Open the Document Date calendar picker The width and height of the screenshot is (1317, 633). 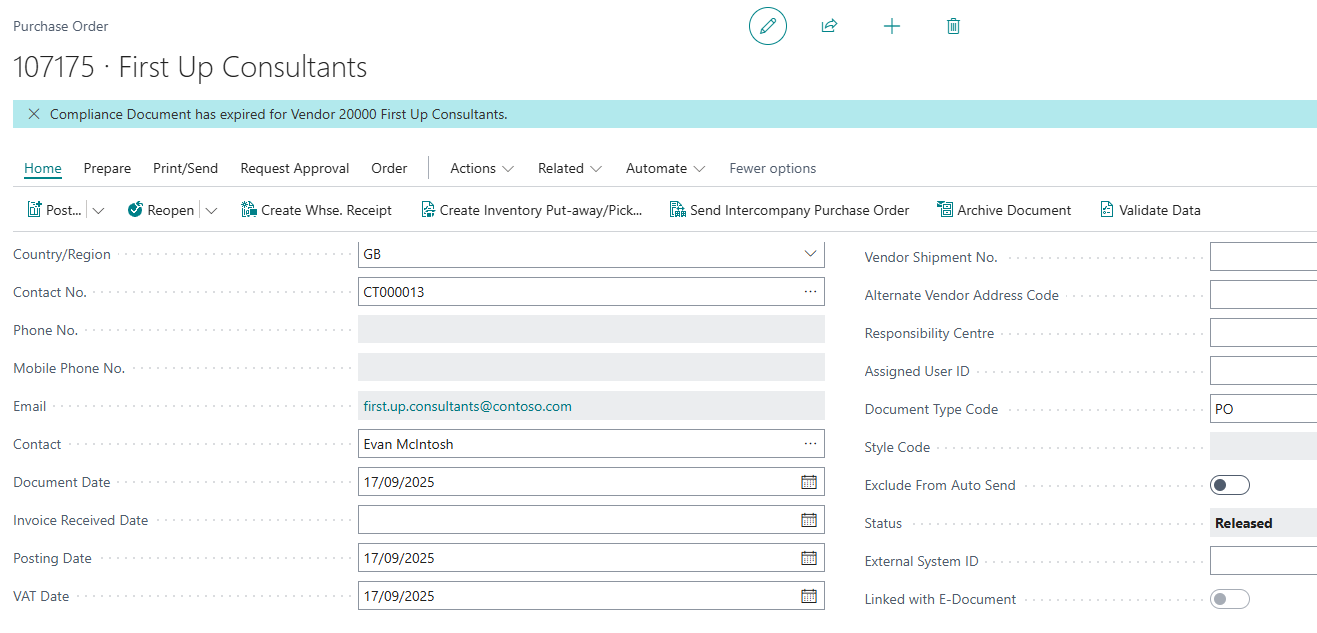[809, 482]
